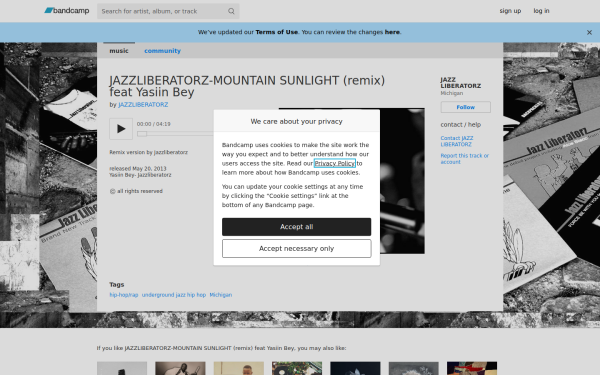Open the sign up link
Image resolution: width=600 pixels, height=375 pixels.
[x=510, y=11]
